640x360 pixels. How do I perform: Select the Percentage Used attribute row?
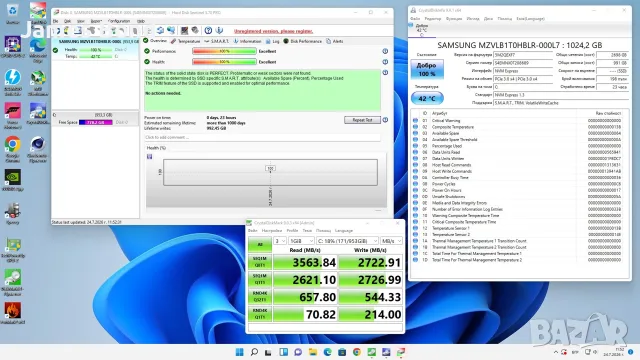click(517, 146)
